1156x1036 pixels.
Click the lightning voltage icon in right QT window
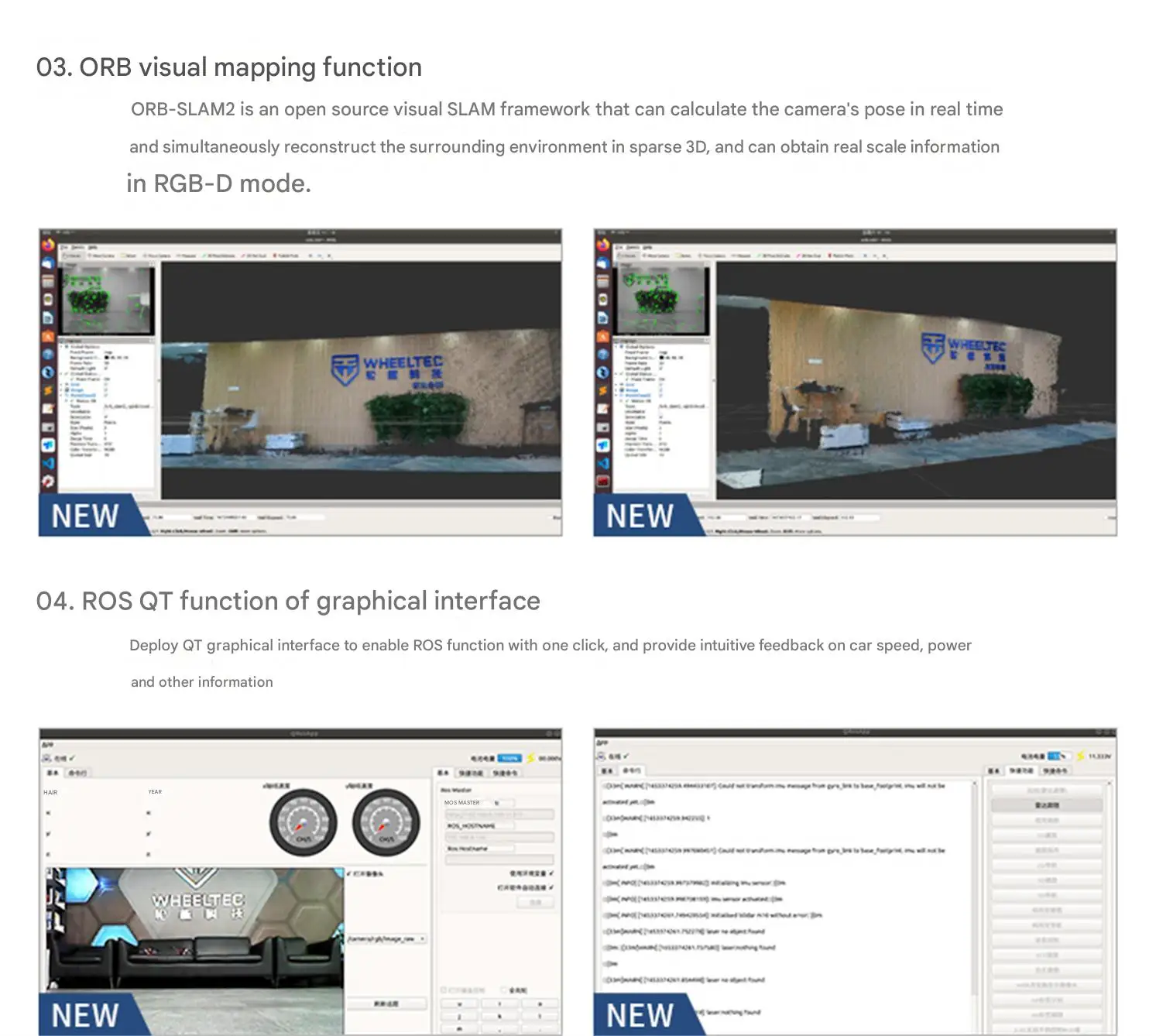click(x=1081, y=756)
